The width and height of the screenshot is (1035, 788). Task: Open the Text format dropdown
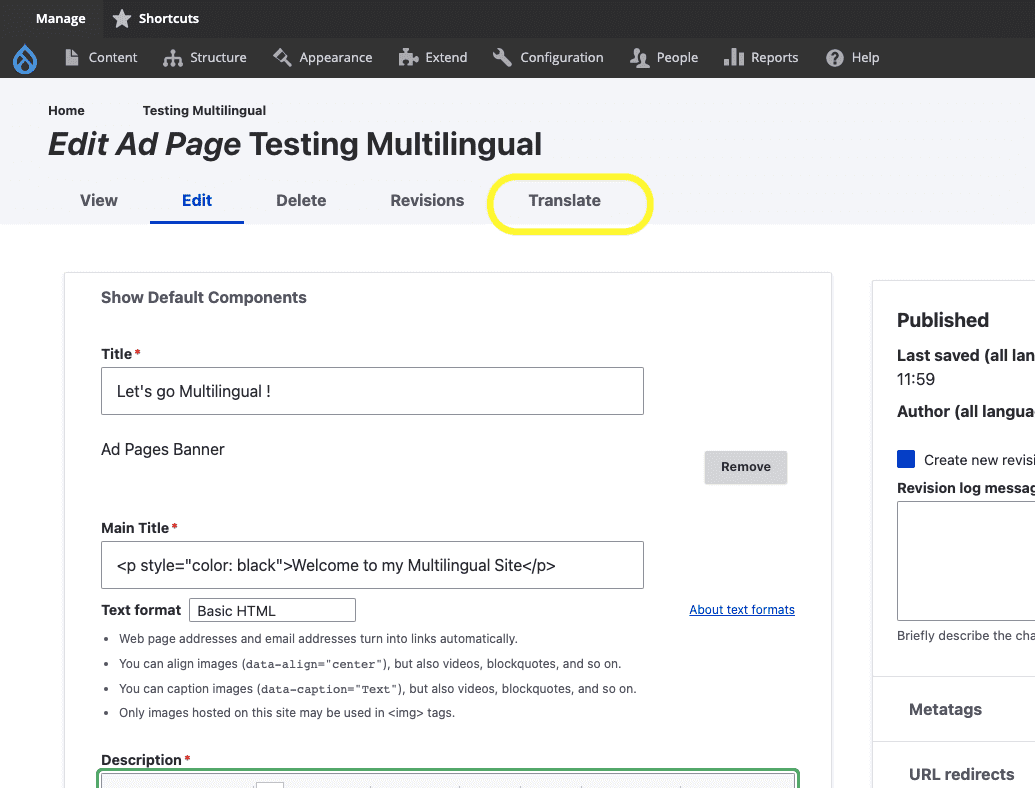(x=272, y=610)
